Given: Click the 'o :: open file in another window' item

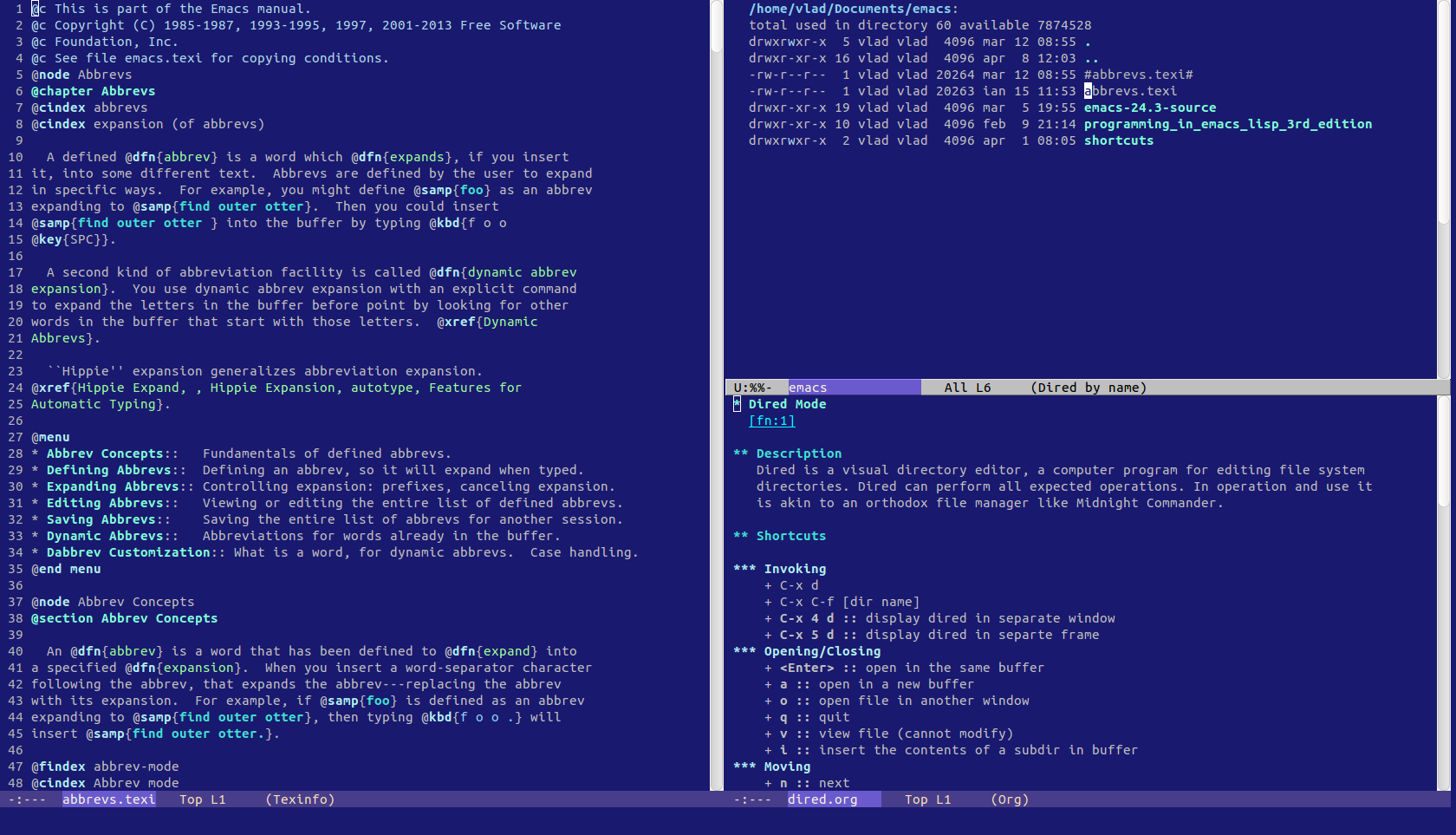Looking at the screenshot, I should pyautogui.click(x=897, y=701).
